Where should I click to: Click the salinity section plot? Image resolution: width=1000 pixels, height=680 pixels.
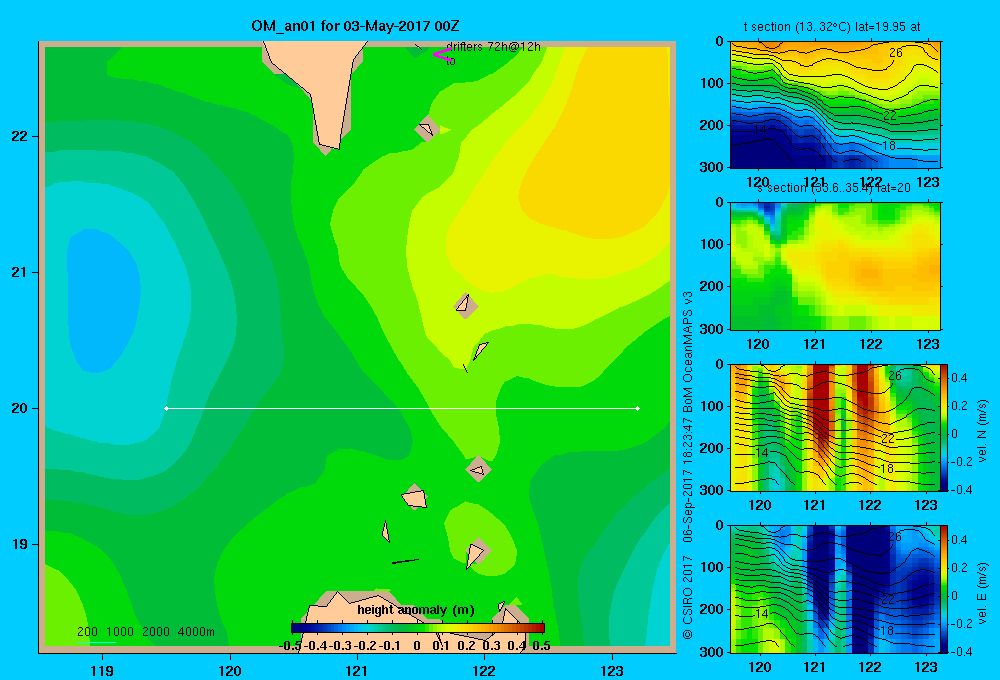click(x=835, y=266)
